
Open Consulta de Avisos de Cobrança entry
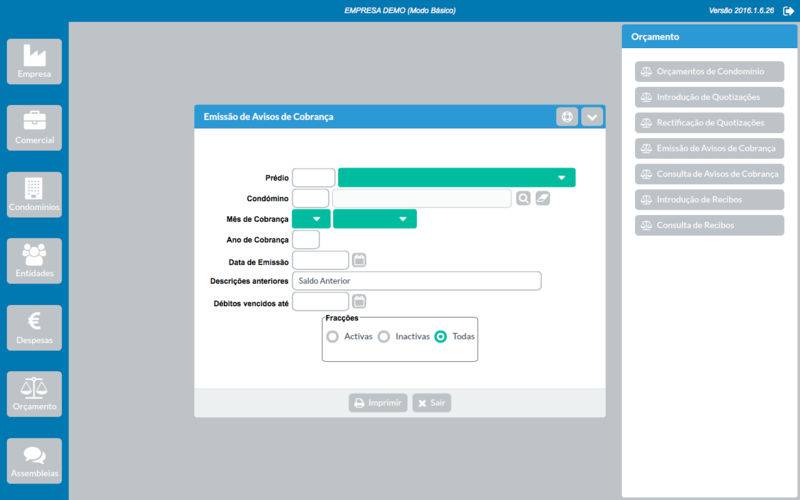[x=709, y=174]
